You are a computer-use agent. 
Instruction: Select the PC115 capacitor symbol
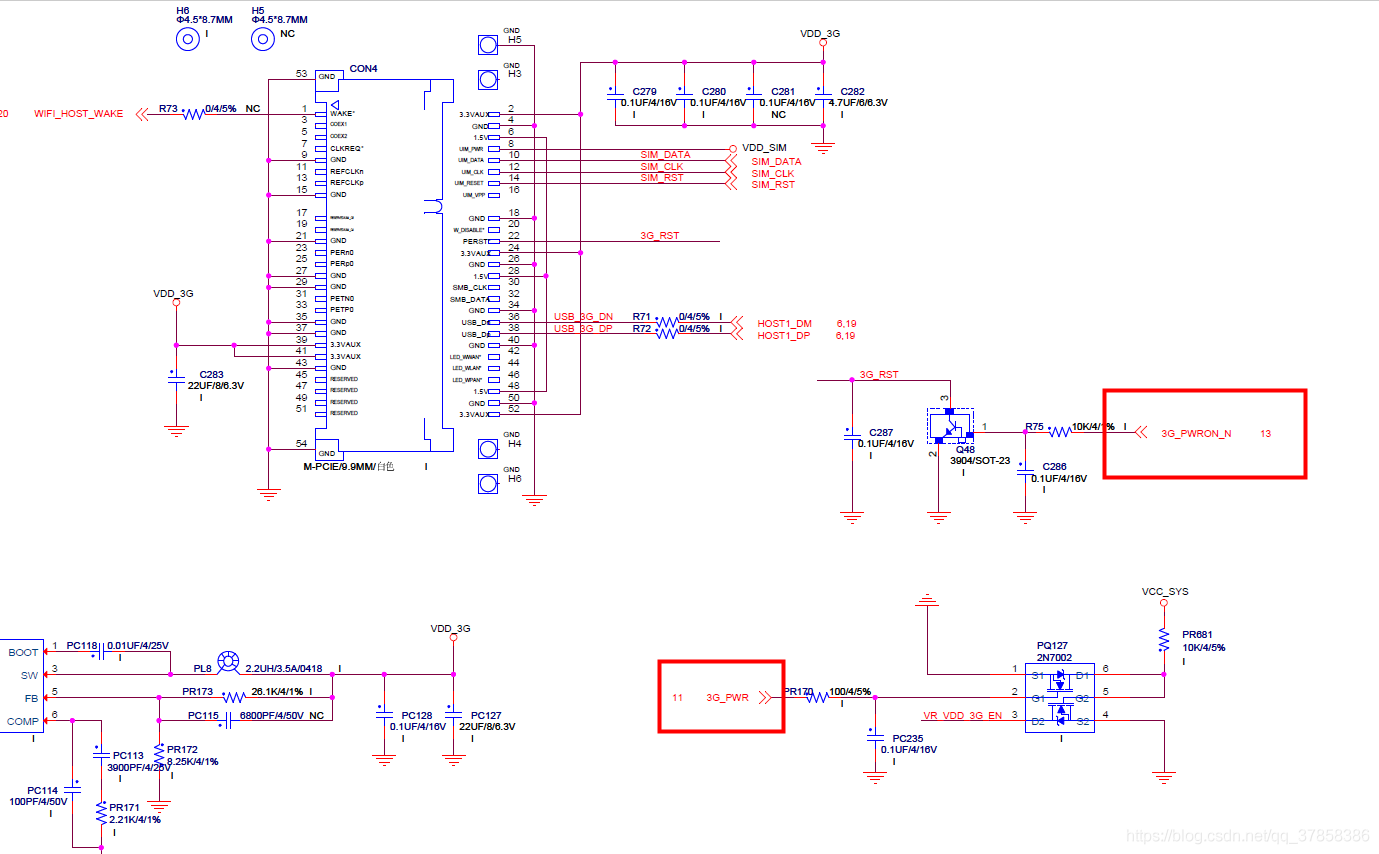click(228, 719)
